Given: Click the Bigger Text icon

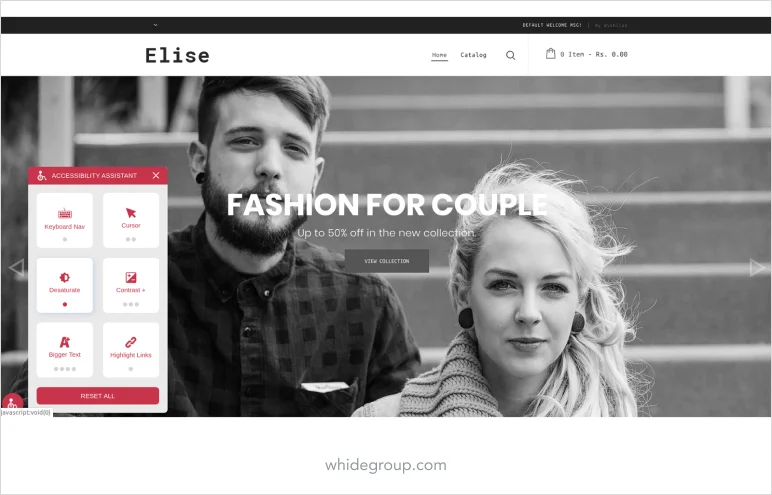Looking at the screenshot, I should pos(64,342).
